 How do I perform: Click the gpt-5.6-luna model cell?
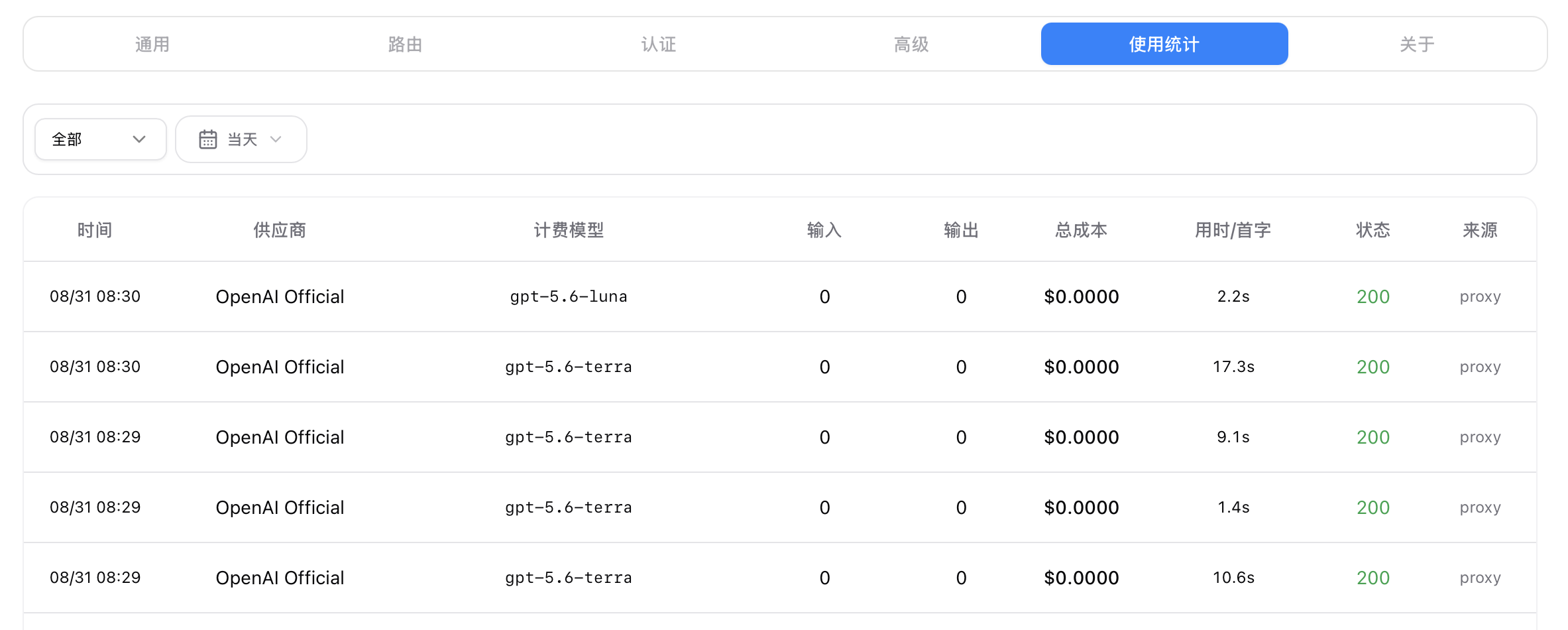(569, 296)
